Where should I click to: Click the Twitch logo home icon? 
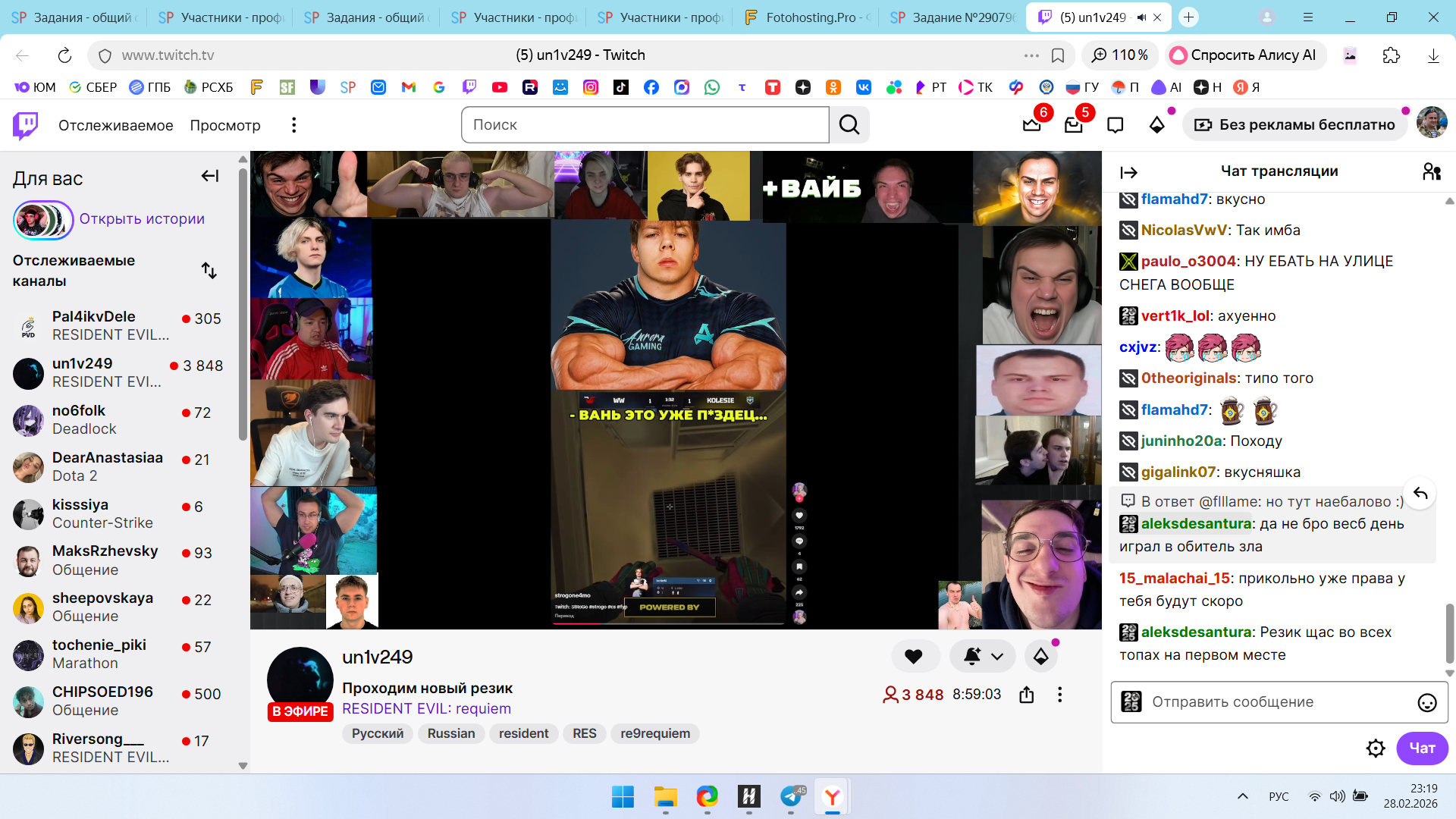[x=26, y=125]
